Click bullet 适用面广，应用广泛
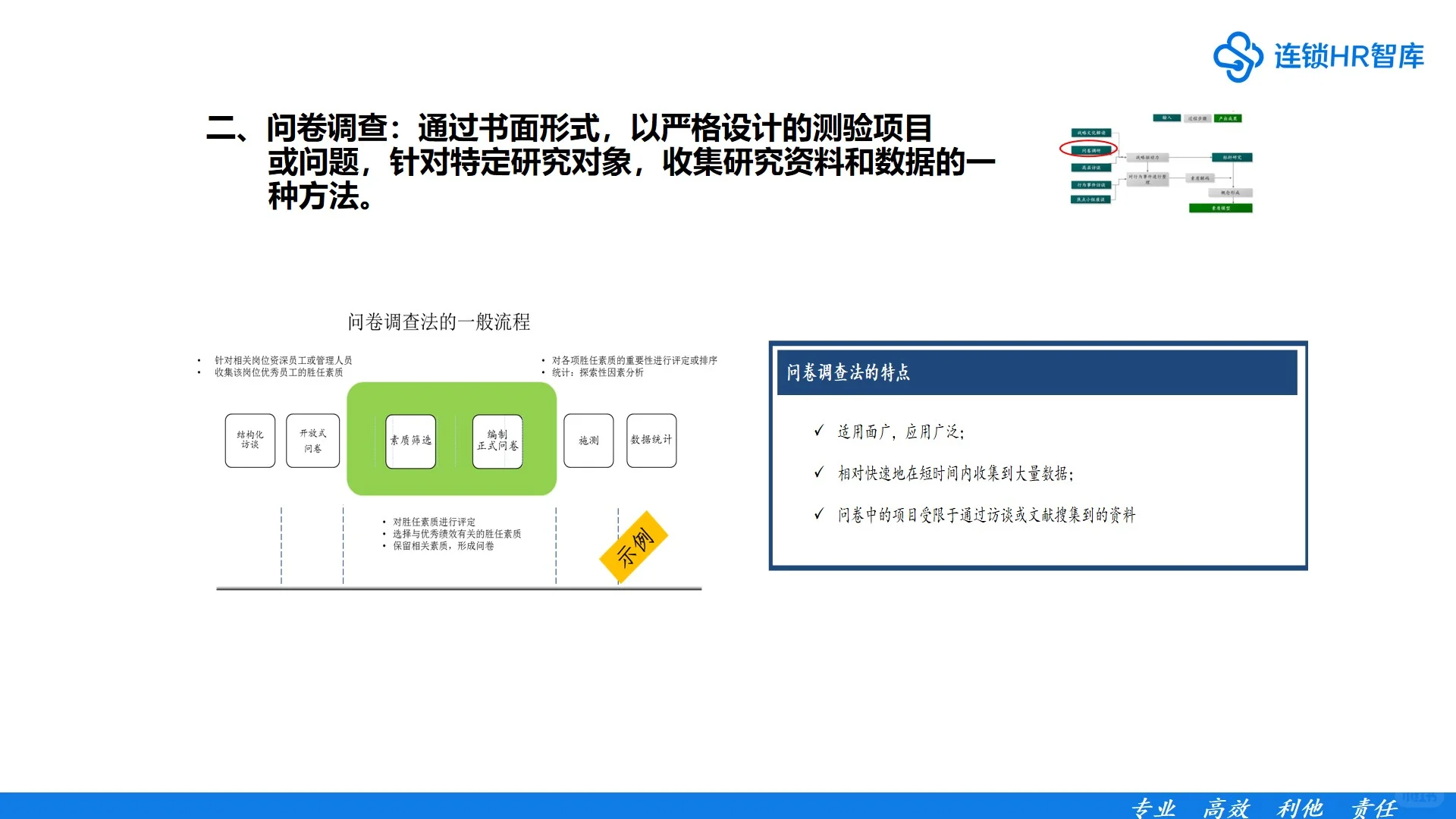 click(901, 432)
